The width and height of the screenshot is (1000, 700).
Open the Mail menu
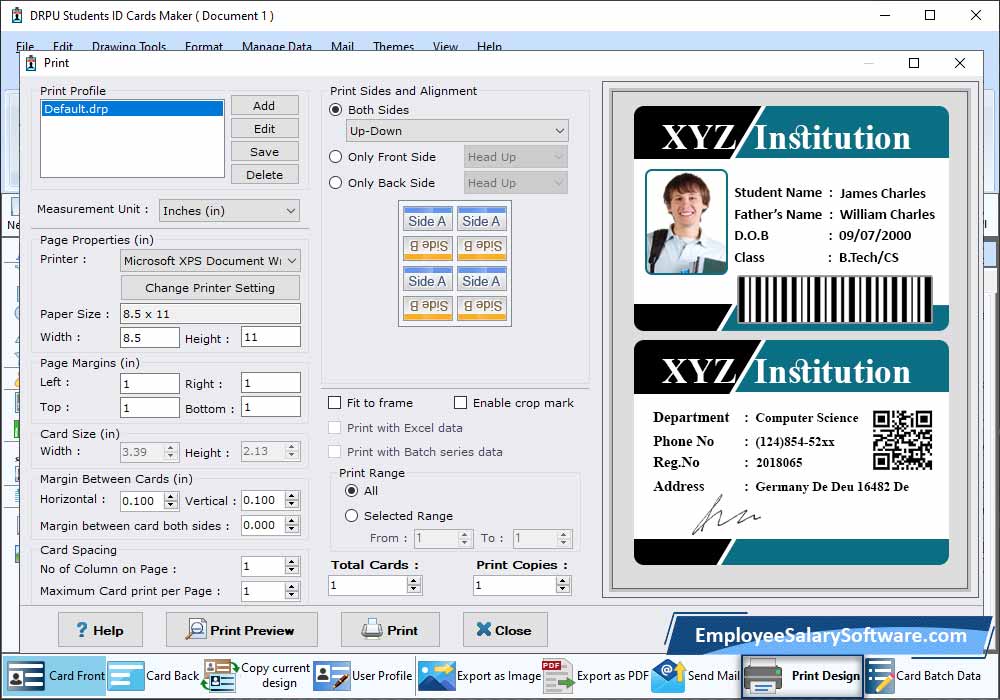pos(342,47)
